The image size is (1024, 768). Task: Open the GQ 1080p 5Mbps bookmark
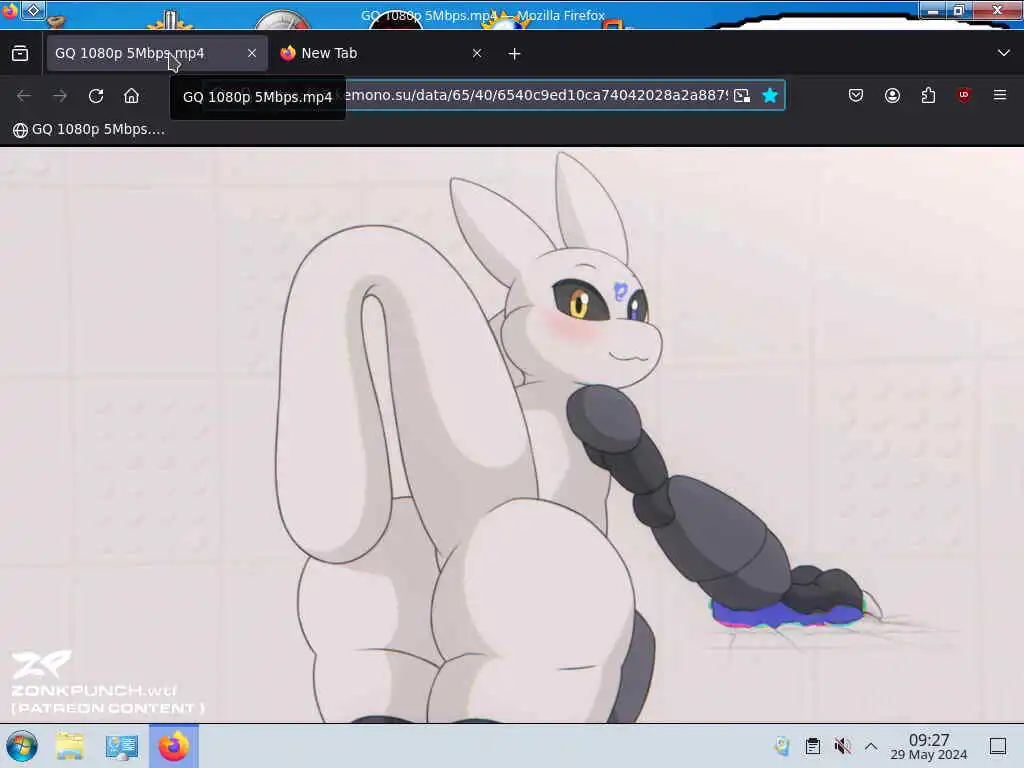click(89, 129)
